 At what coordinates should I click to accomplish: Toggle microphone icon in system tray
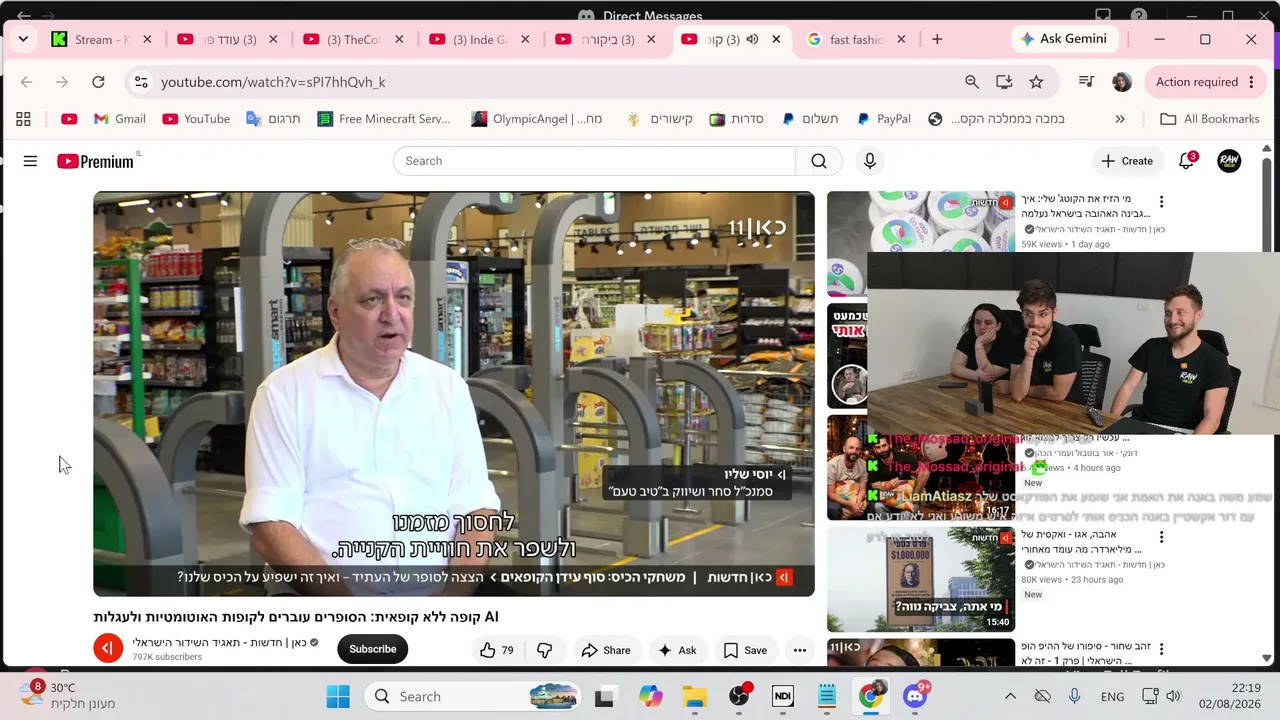(x=1075, y=696)
